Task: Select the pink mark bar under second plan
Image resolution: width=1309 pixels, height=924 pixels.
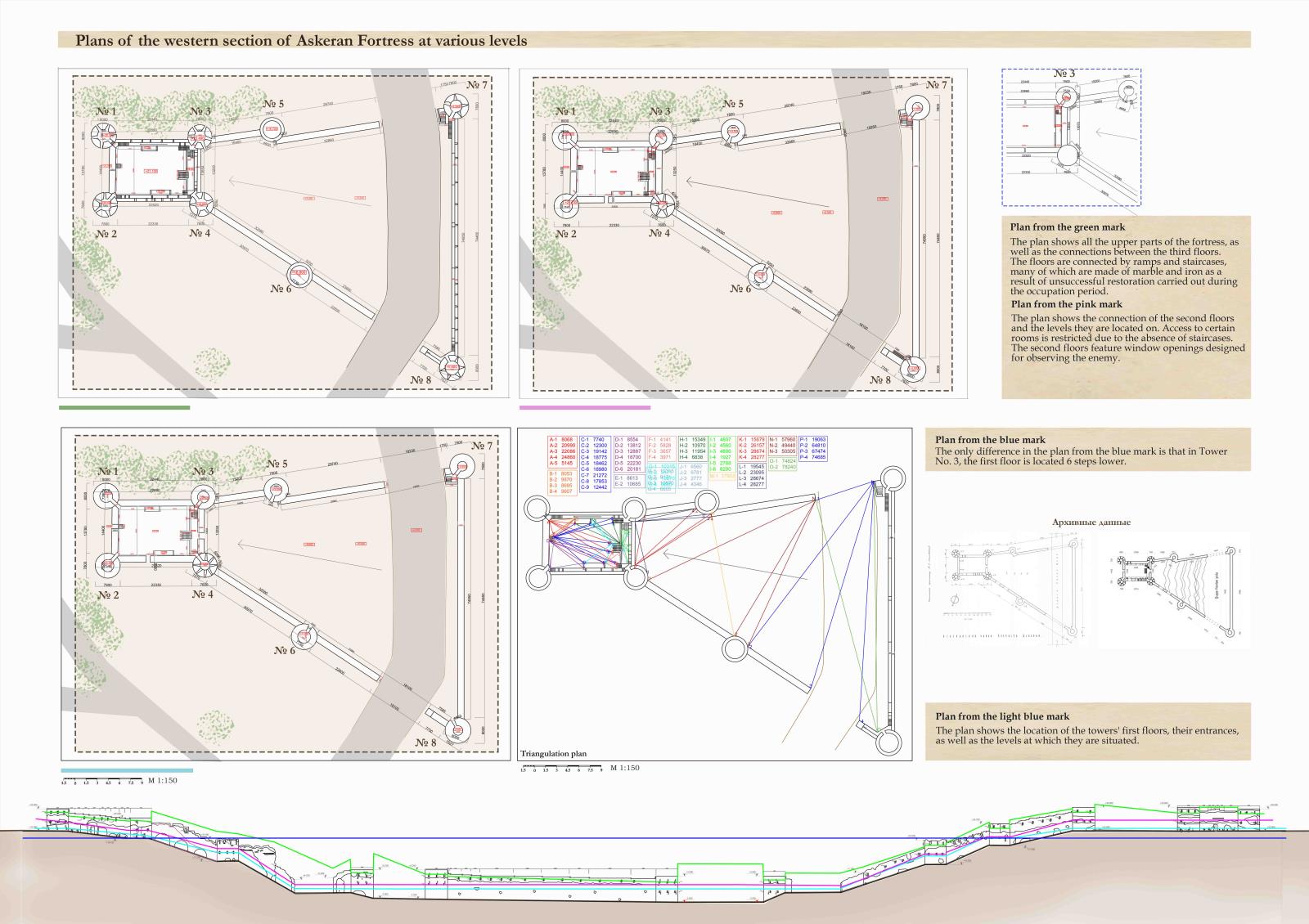Action: 585,407
